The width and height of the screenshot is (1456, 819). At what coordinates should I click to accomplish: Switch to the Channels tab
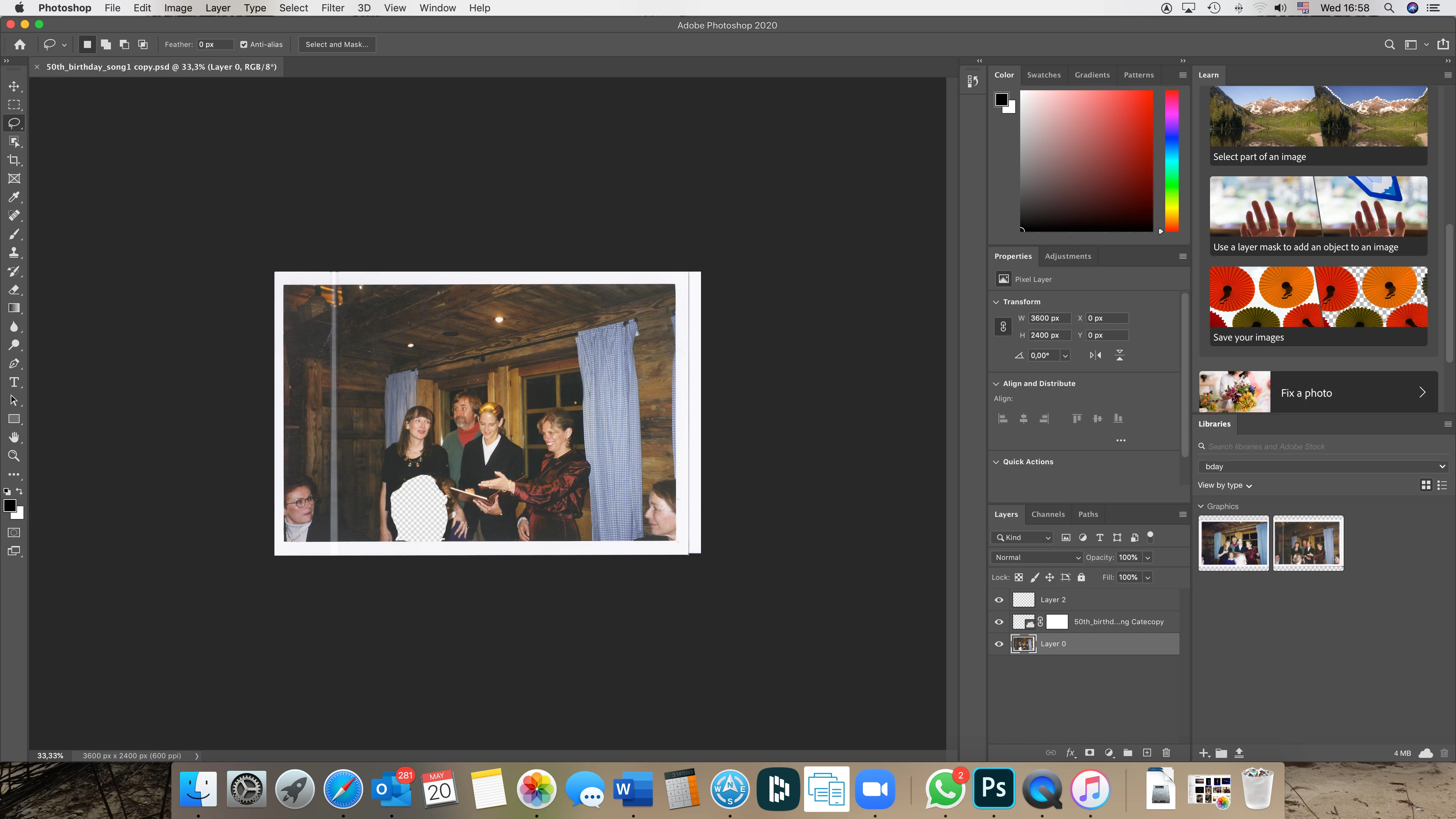coord(1047,514)
